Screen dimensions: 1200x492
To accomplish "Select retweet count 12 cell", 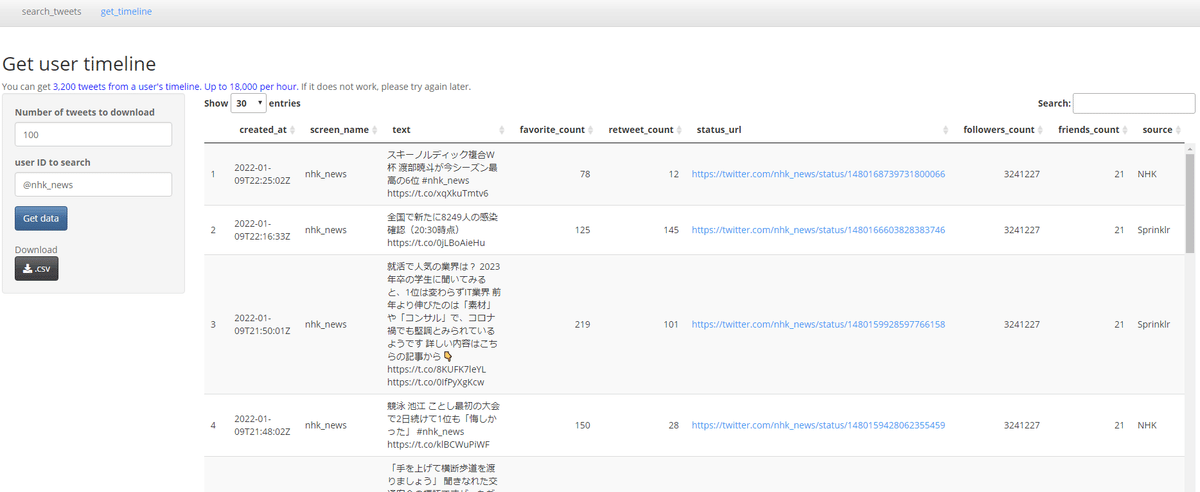I will click(673, 174).
